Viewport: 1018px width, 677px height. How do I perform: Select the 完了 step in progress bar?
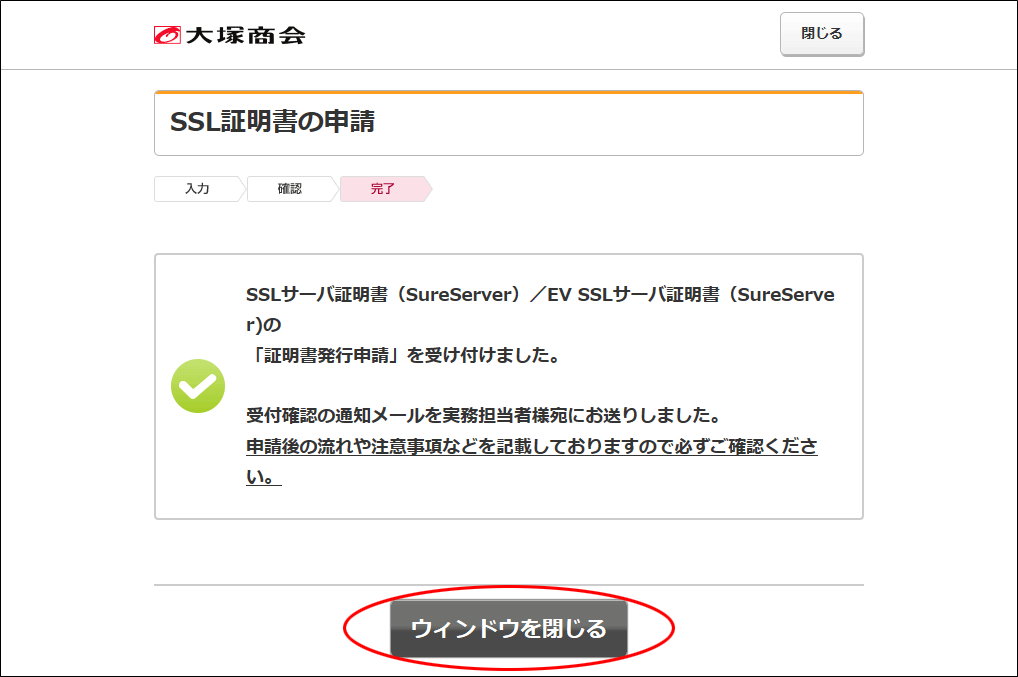click(x=384, y=189)
